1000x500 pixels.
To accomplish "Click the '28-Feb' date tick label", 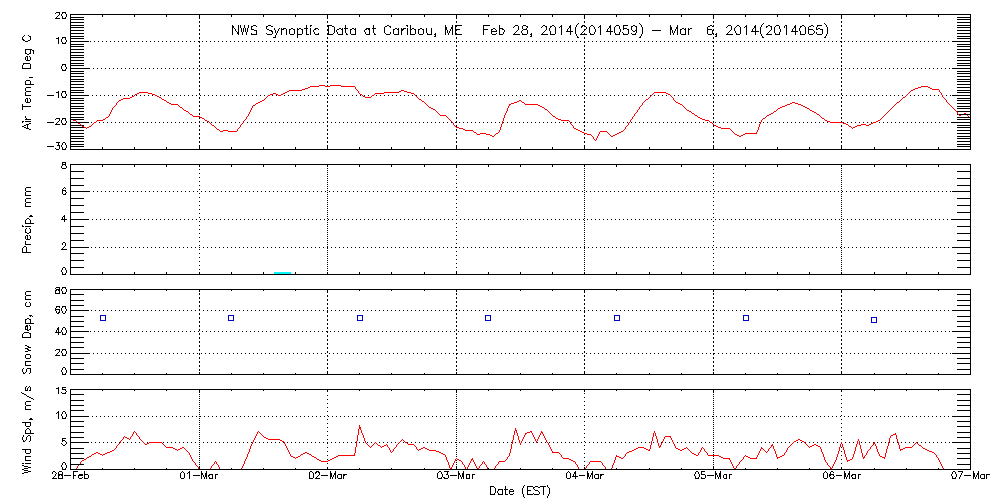I will pos(71,478).
